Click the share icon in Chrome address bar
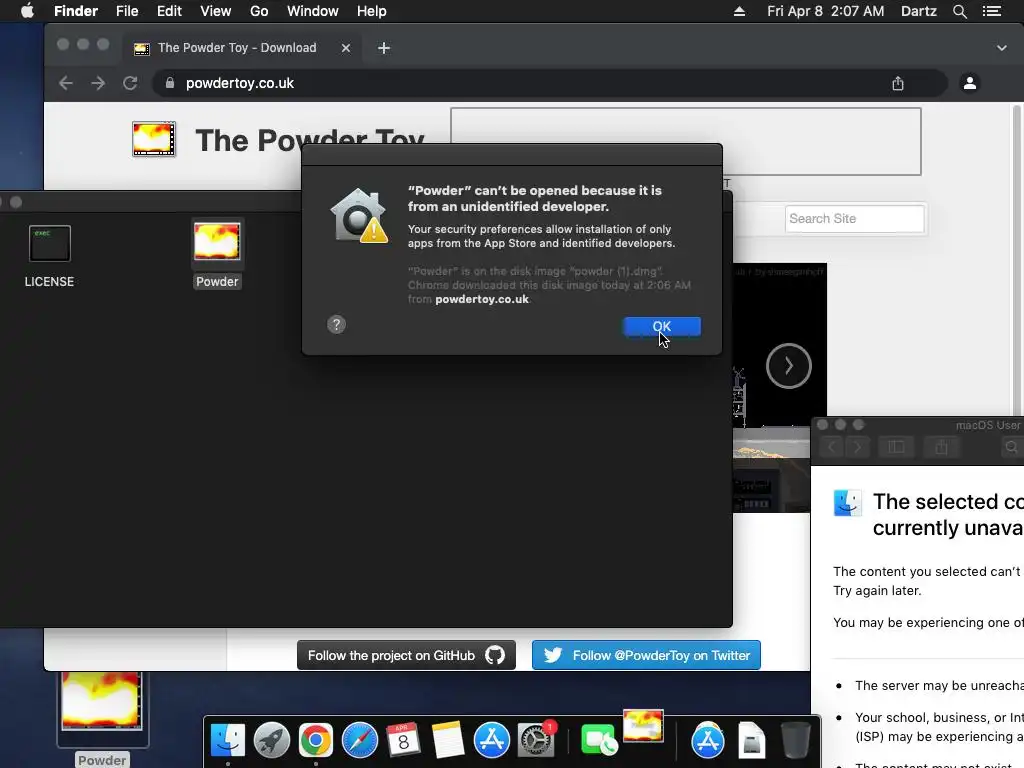This screenshot has height=768, width=1024. pyautogui.click(x=898, y=83)
